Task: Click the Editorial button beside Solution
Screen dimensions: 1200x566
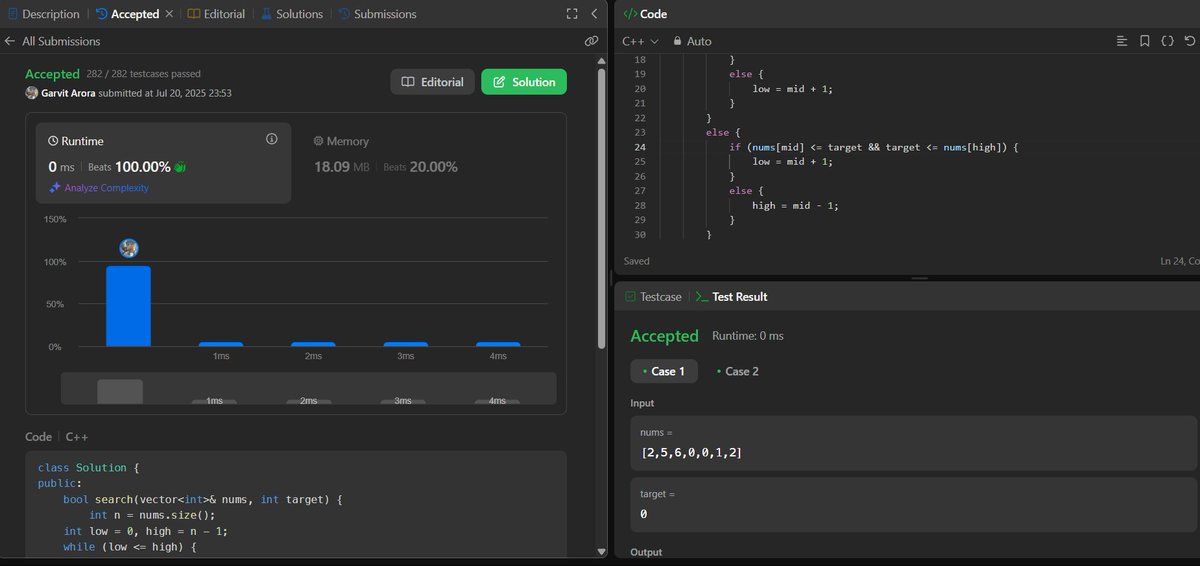Action: [x=433, y=82]
